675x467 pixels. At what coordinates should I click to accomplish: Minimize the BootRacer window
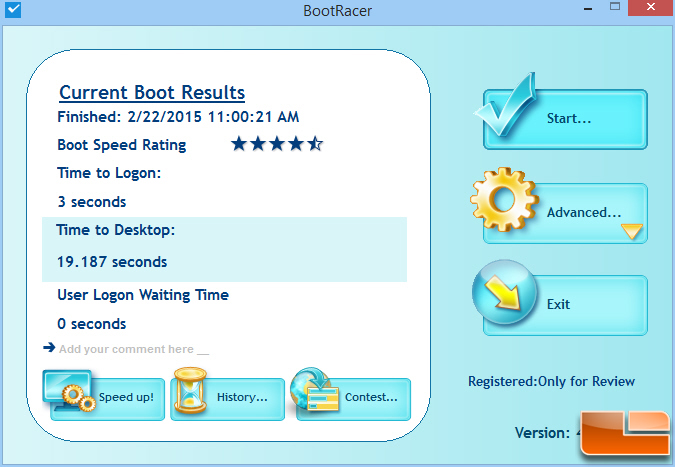click(x=588, y=8)
